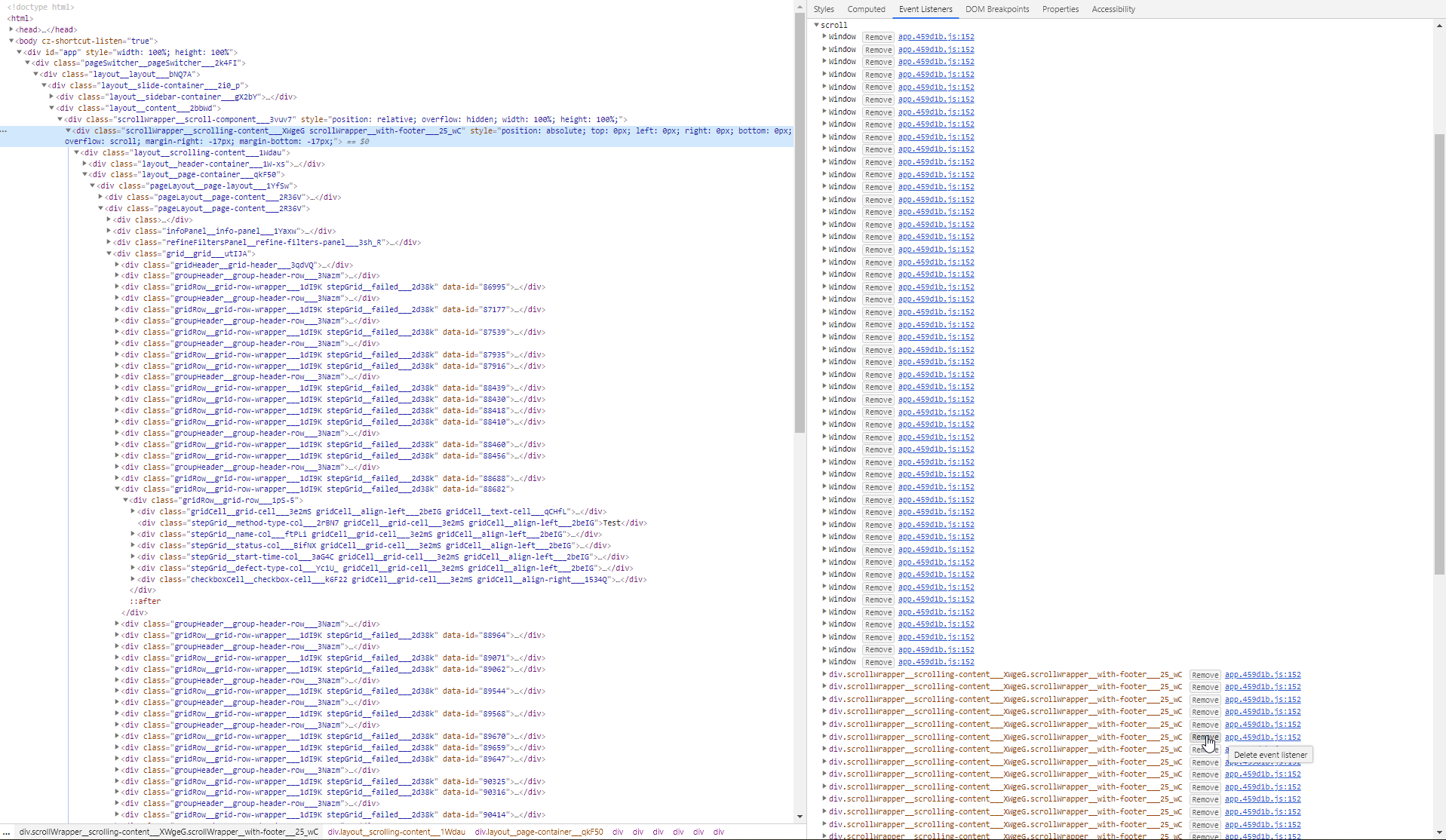The image size is (1446, 840).
Task: Click the ellipsis actions icon beside selected node
Action: coord(4,131)
